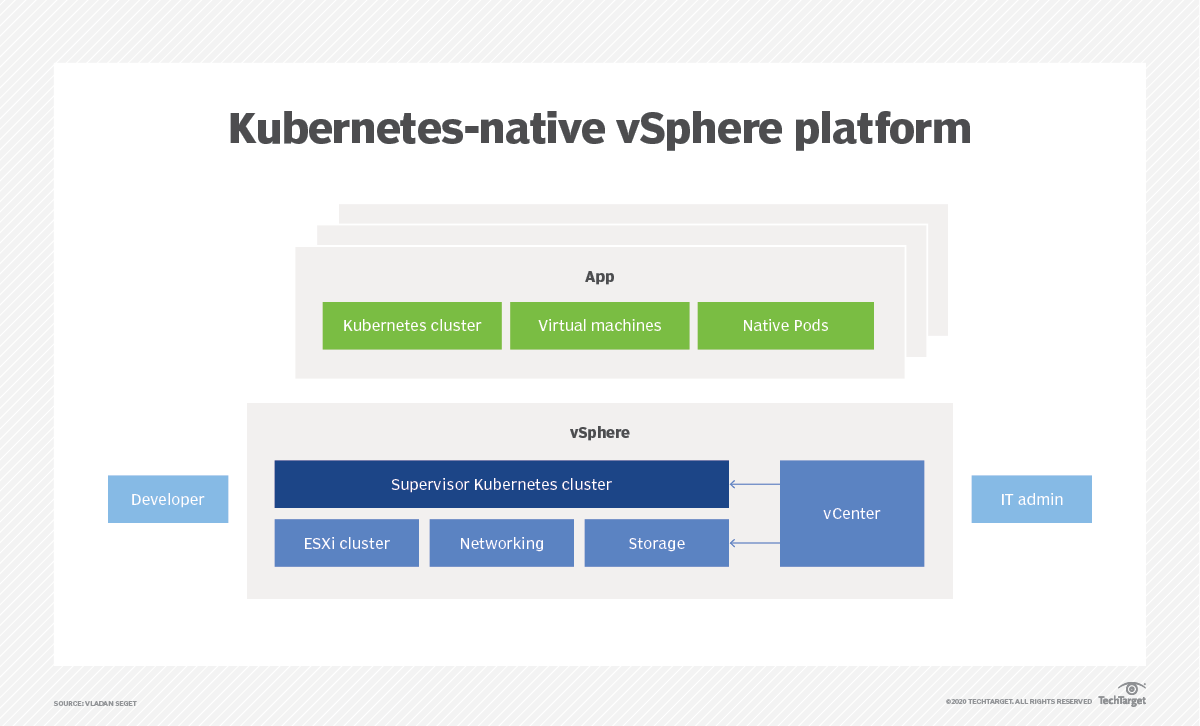Click the Virtual machines block
Image resolution: width=1200 pixels, height=726 pixels.
[x=600, y=325]
